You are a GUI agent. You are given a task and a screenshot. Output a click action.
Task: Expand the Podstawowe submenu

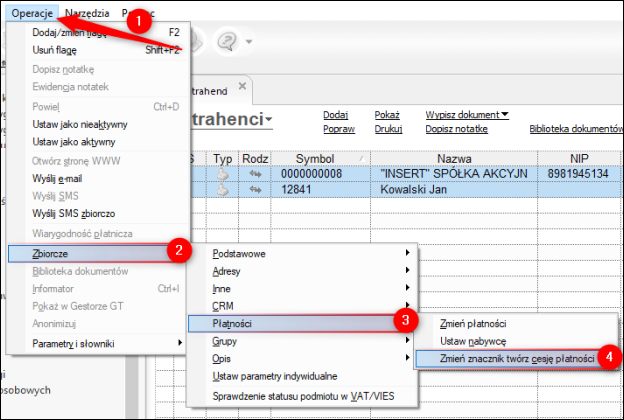pyautogui.click(x=302, y=254)
